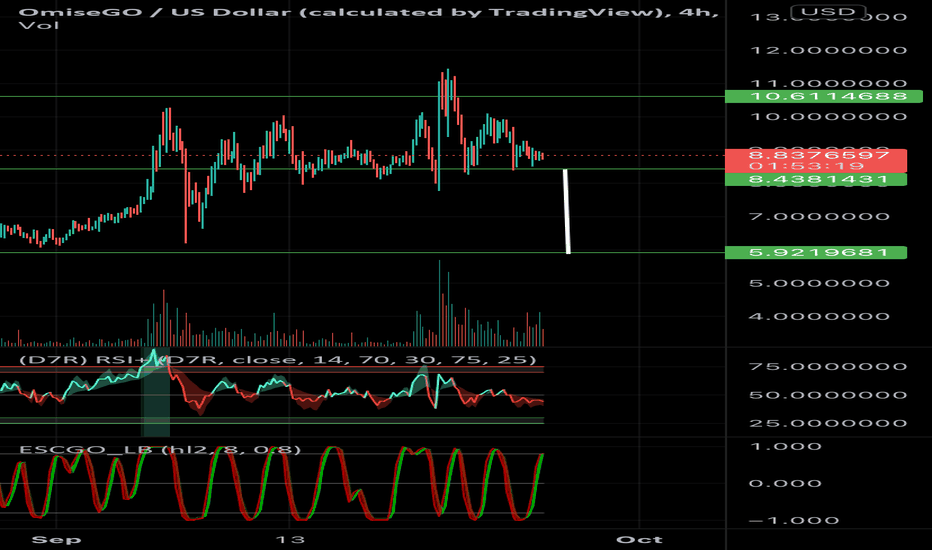The height and width of the screenshot is (550, 932).
Task: Click the 7.0000000 price axis label
Action: point(820,216)
